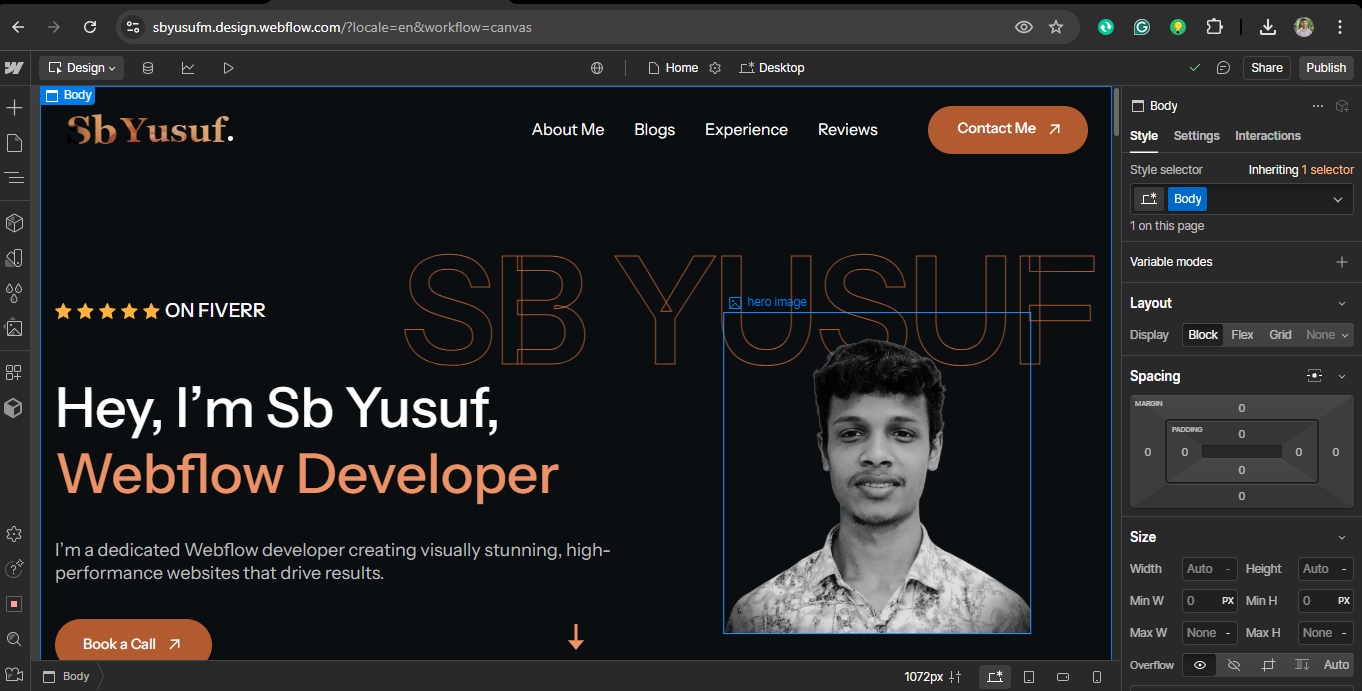Open the Add elements panel
Viewport: 1362px width, 691px height.
pyautogui.click(x=14, y=107)
